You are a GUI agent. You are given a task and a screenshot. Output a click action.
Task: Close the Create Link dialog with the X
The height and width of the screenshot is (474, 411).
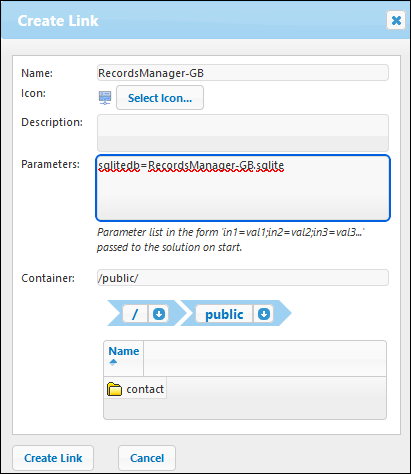pos(396,20)
